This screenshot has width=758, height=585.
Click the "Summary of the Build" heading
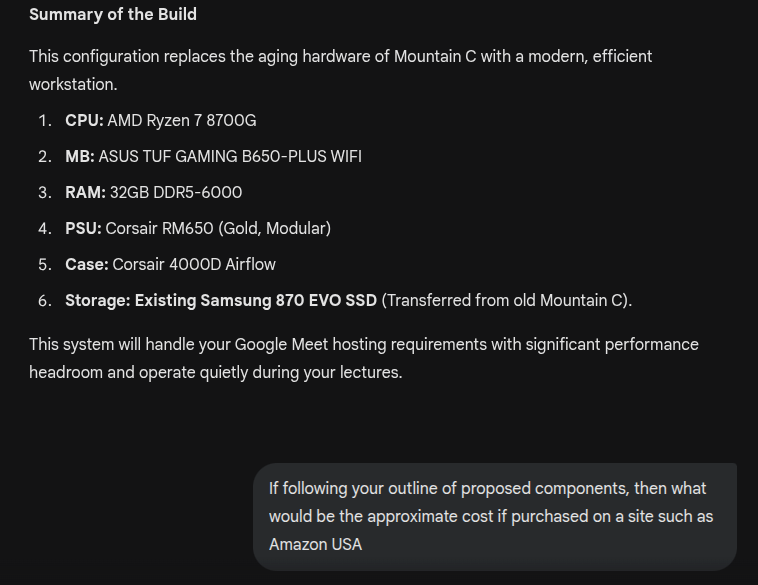(x=113, y=14)
